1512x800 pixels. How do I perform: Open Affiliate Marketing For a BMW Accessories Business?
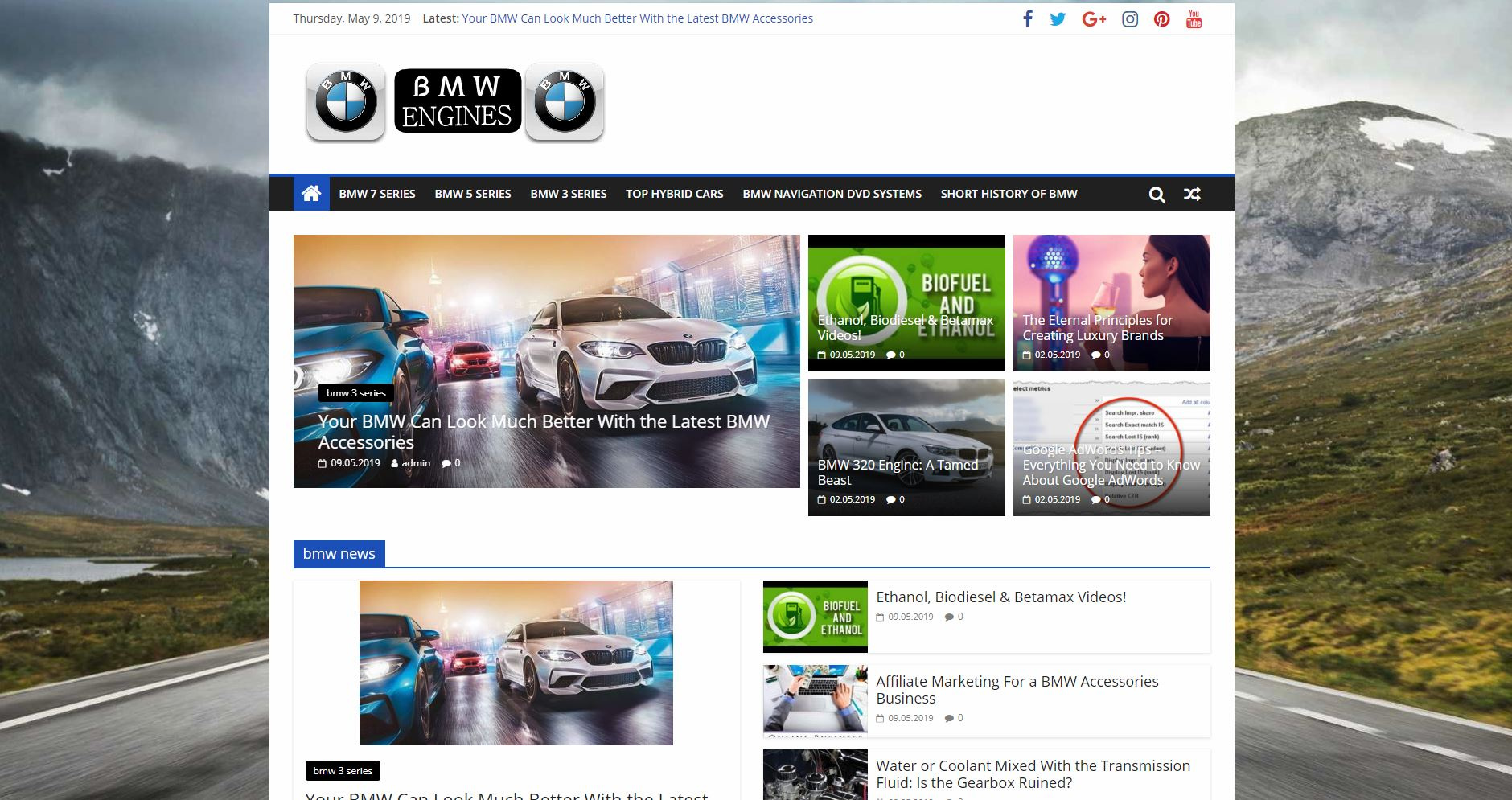pos(1017,690)
